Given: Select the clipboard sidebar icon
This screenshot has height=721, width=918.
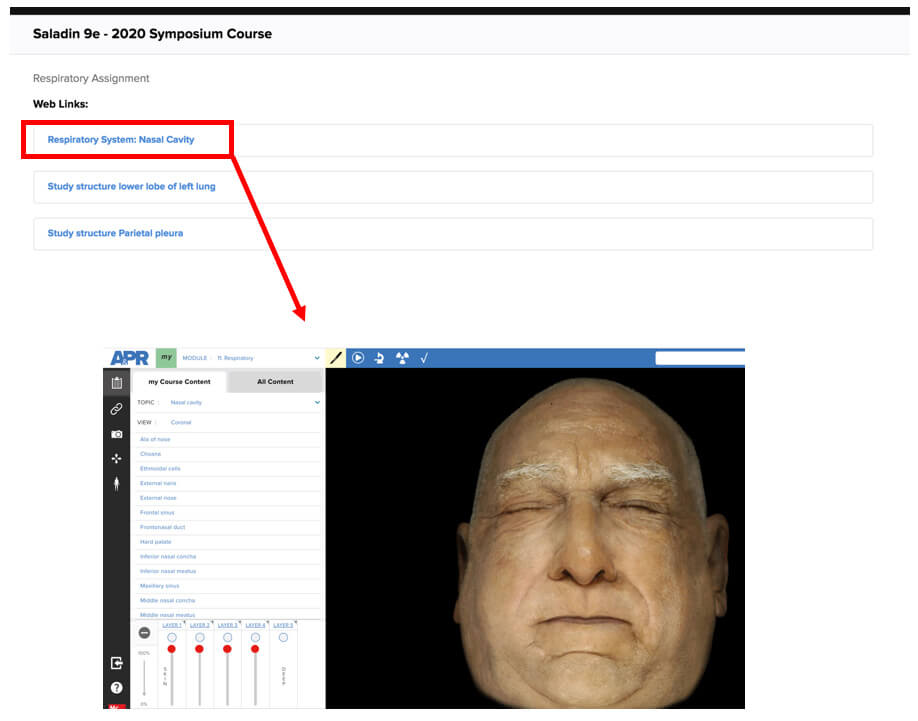Looking at the screenshot, I should pyautogui.click(x=117, y=383).
